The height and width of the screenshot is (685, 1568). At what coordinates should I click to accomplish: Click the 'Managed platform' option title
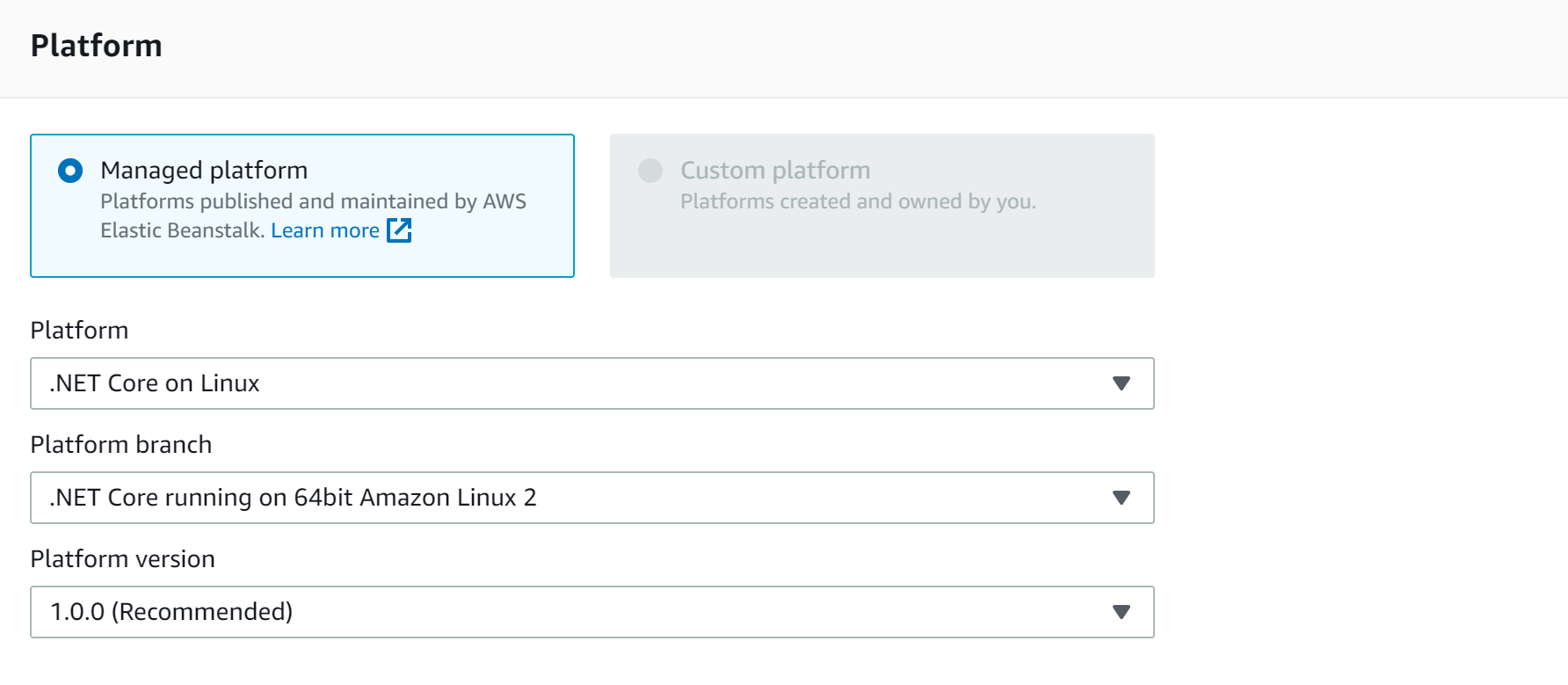point(204,170)
